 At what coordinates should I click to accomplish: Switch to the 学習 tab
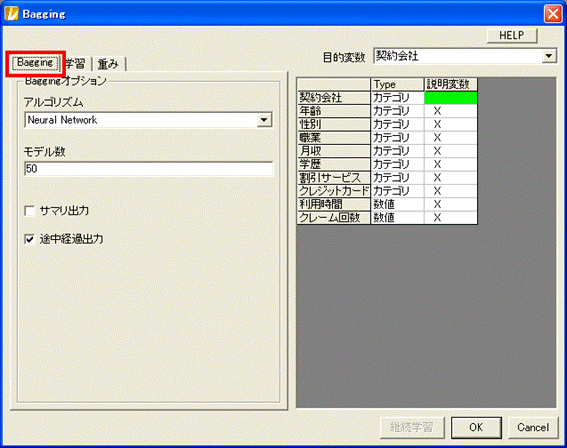tap(75, 64)
